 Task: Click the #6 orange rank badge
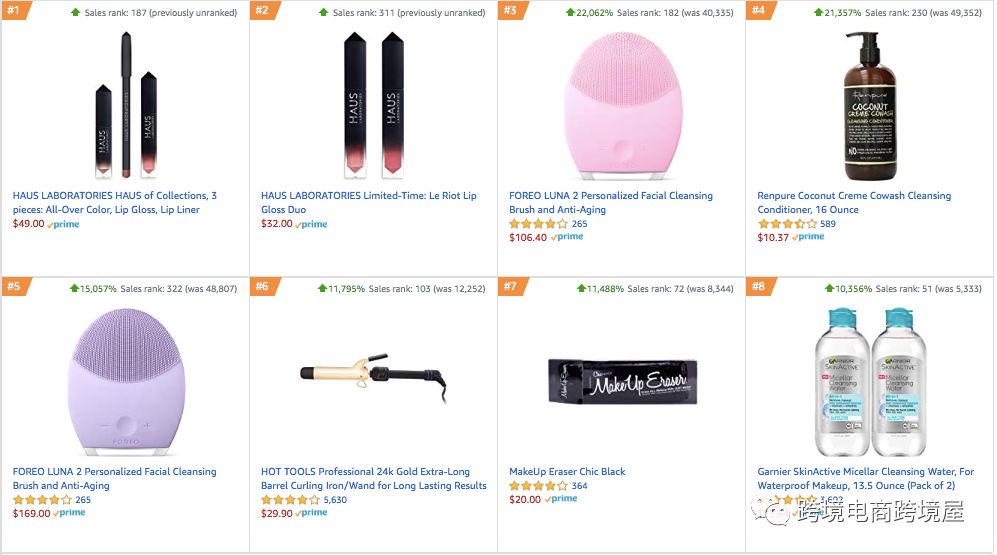(262, 287)
